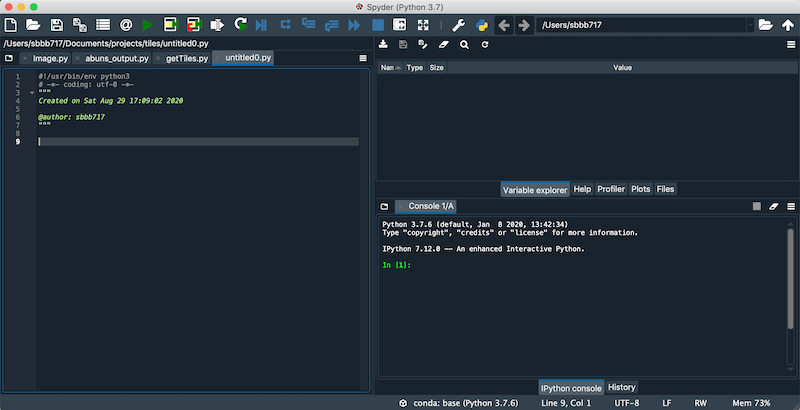Click the @ symbol finder icon
800x410 pixels.
point(126,24)
